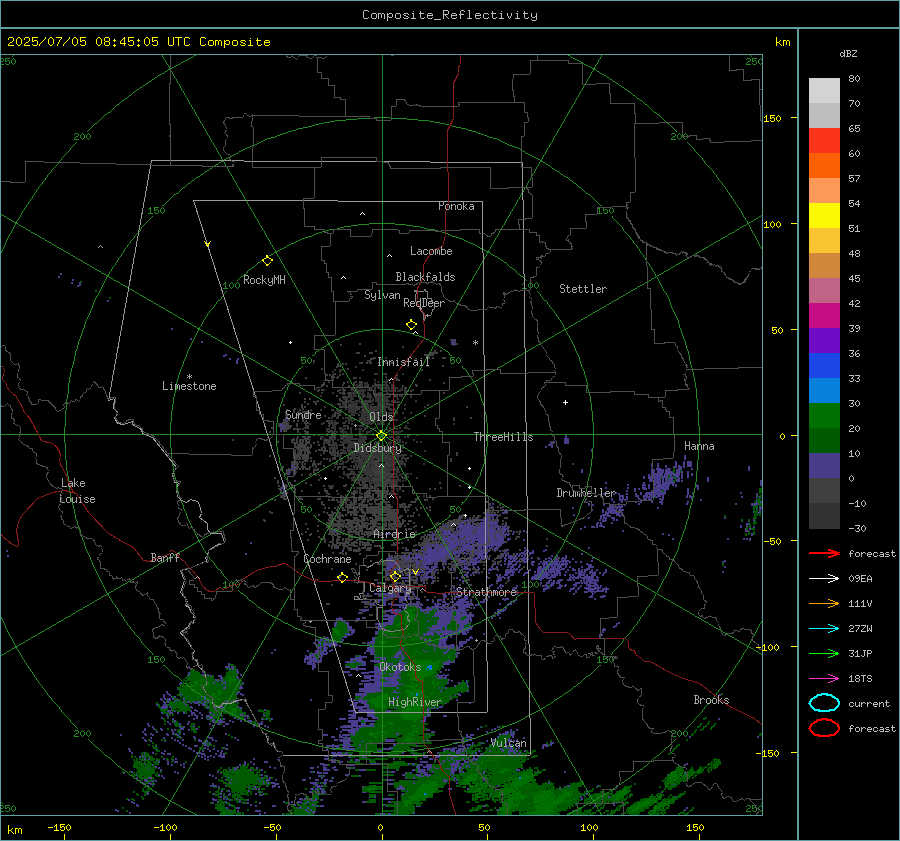
Task: Click the red forecast arrow in legend
Action: (x=824, y=553)
